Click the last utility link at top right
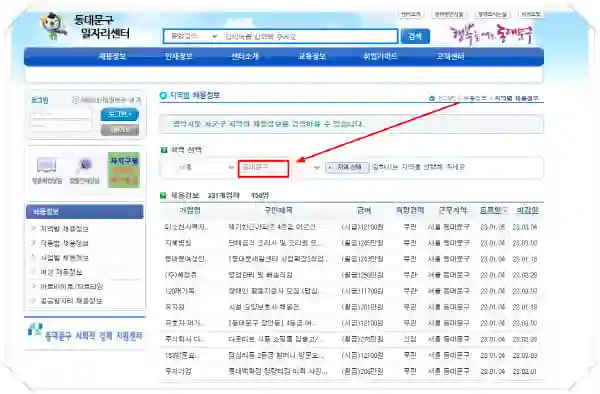600x394 pixels. (531, 14)
